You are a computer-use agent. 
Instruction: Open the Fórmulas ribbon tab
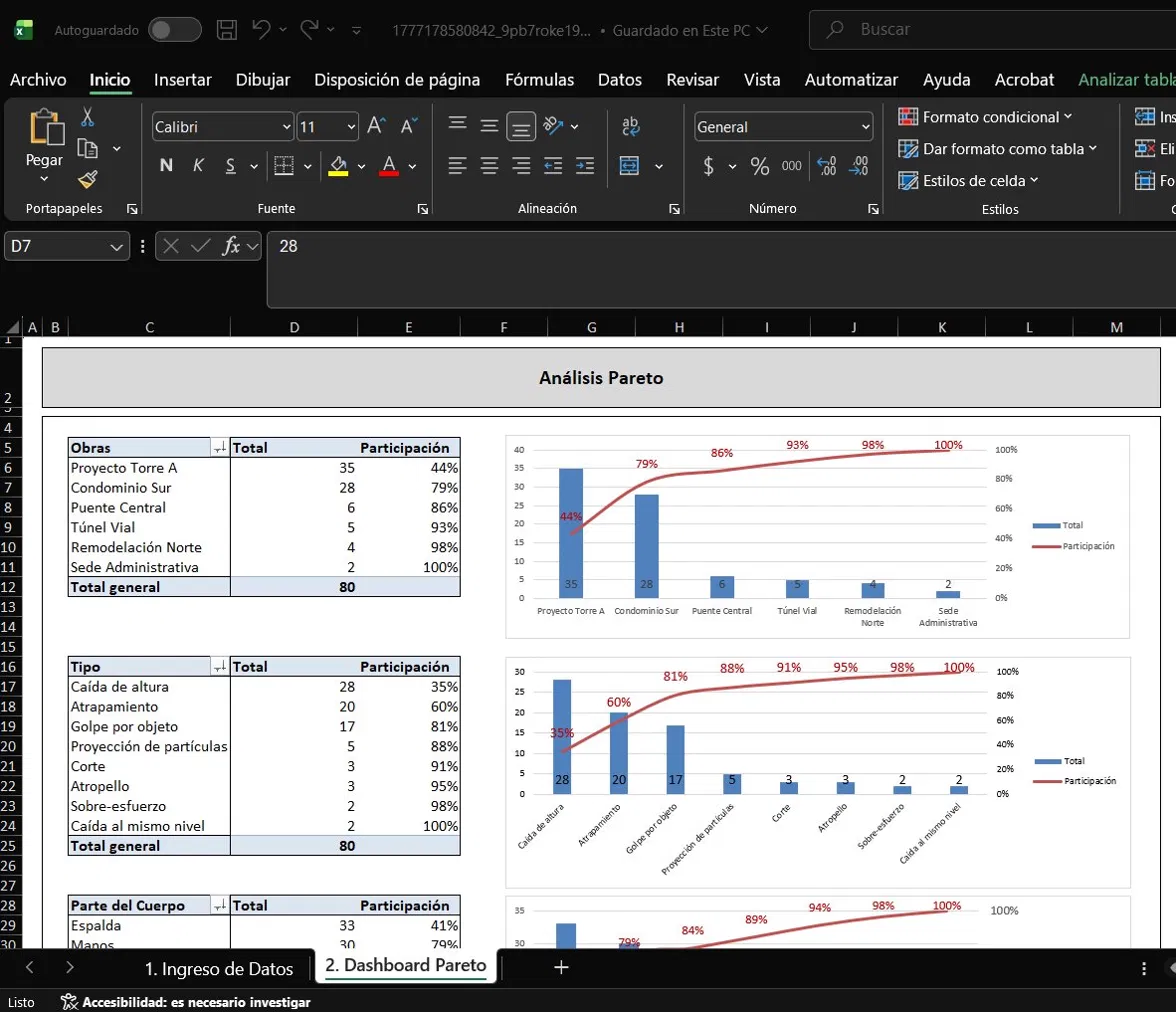[x=539, y=80]
